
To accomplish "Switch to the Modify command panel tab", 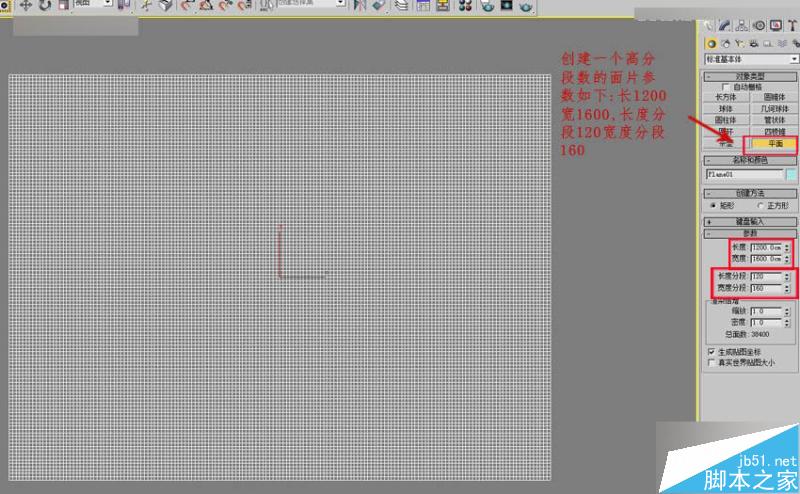I will [725, 26].
